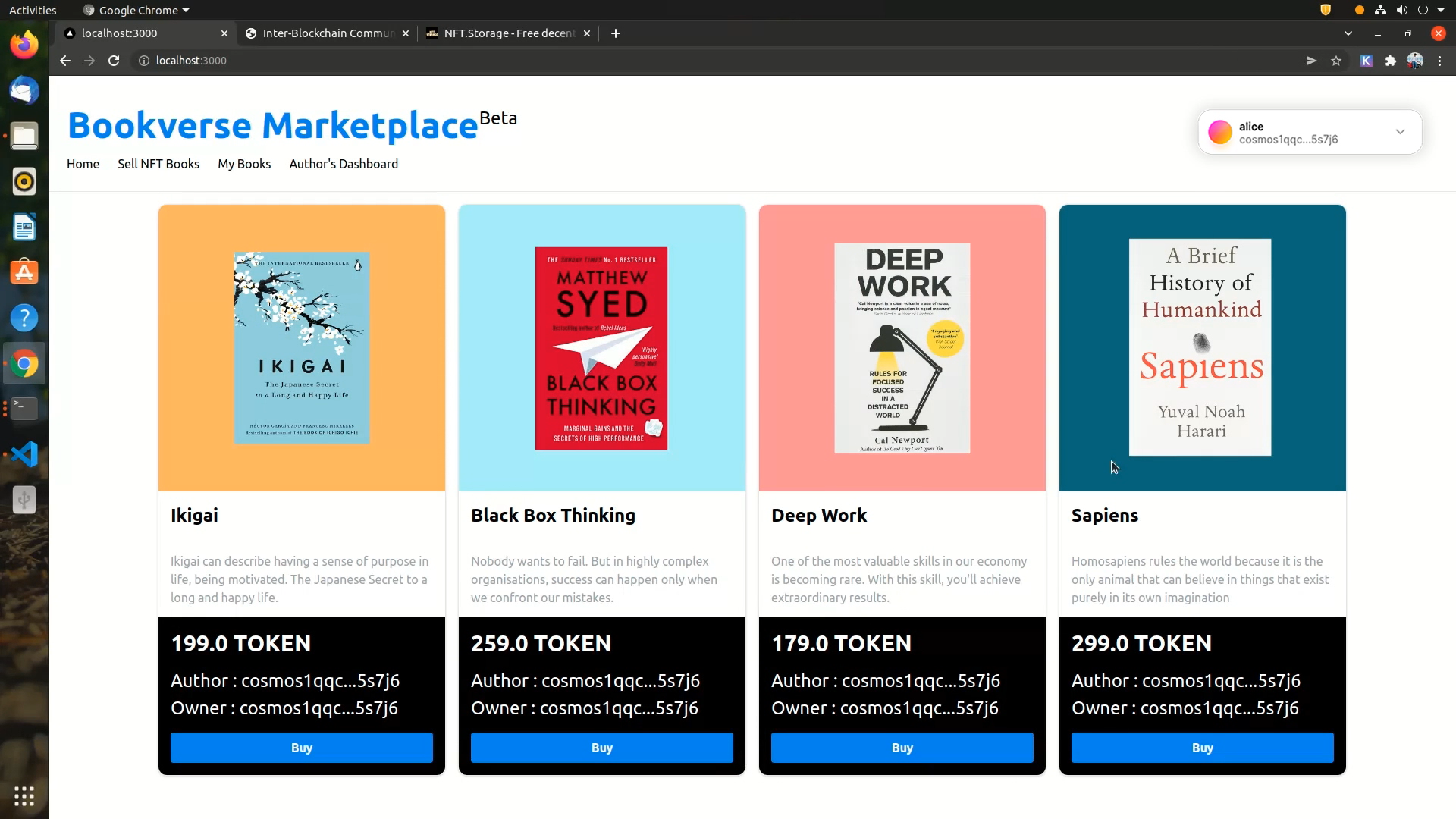Expand the alice wallet account dropdown

[1400, 132]
